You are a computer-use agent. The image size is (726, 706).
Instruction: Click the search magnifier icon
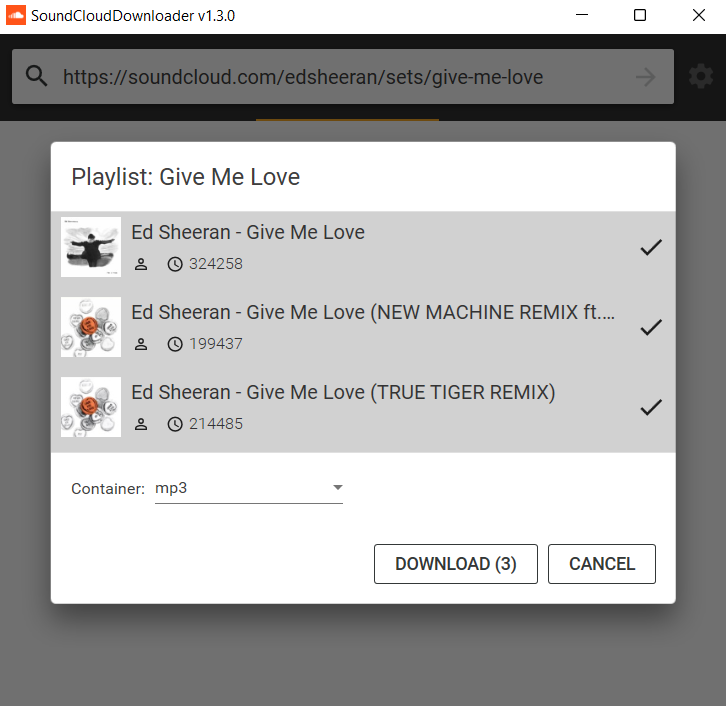point(36,76)
